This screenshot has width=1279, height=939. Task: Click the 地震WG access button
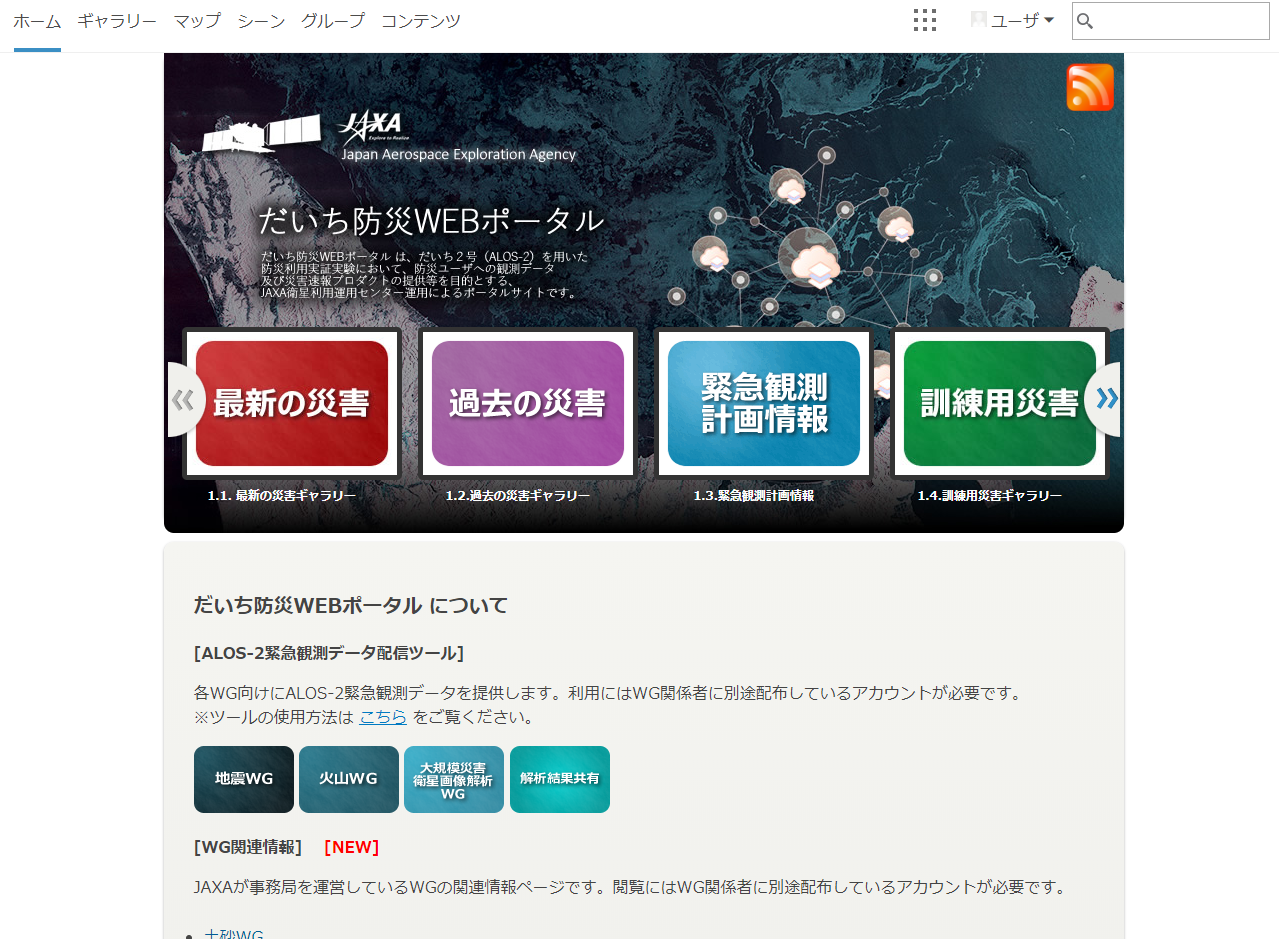pyautogui.click(x=243, y=779)
